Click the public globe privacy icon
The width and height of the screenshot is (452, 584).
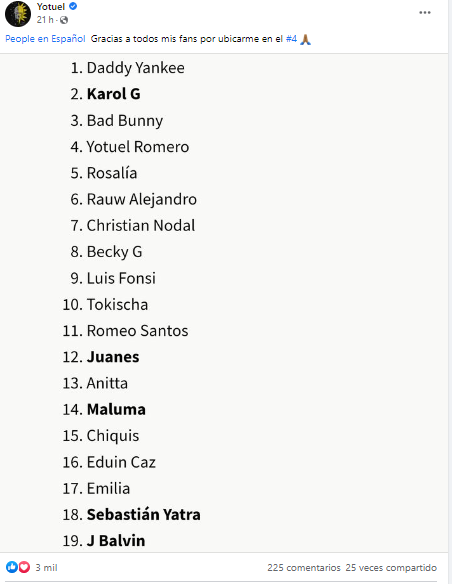pos(64,20)
